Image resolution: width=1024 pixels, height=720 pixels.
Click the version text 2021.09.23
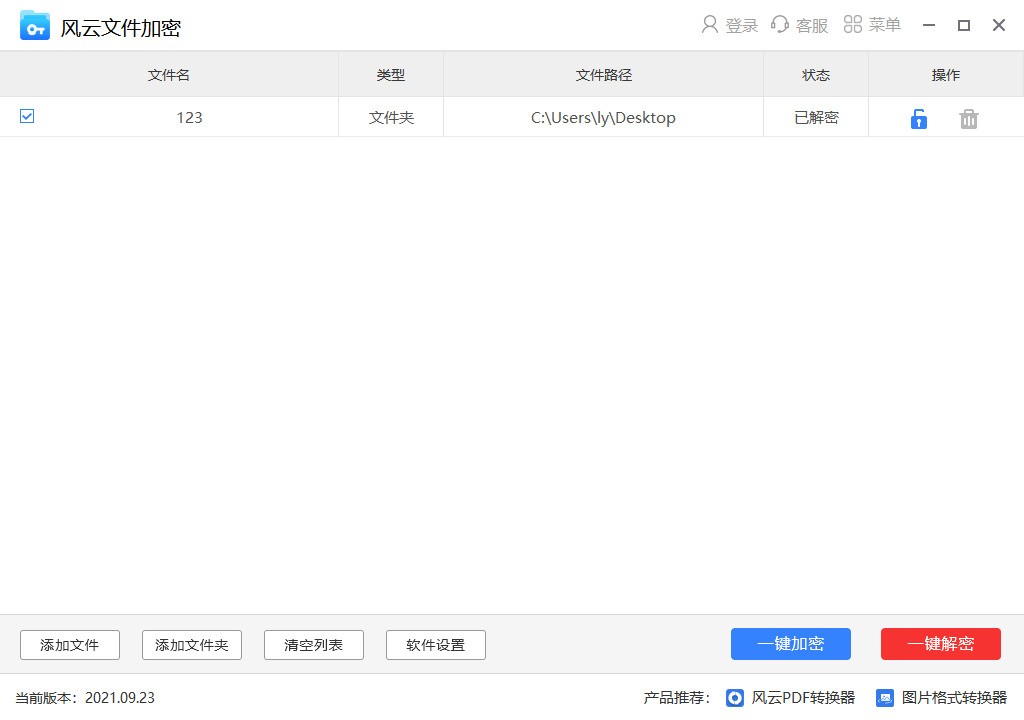(x=120, y=698)
